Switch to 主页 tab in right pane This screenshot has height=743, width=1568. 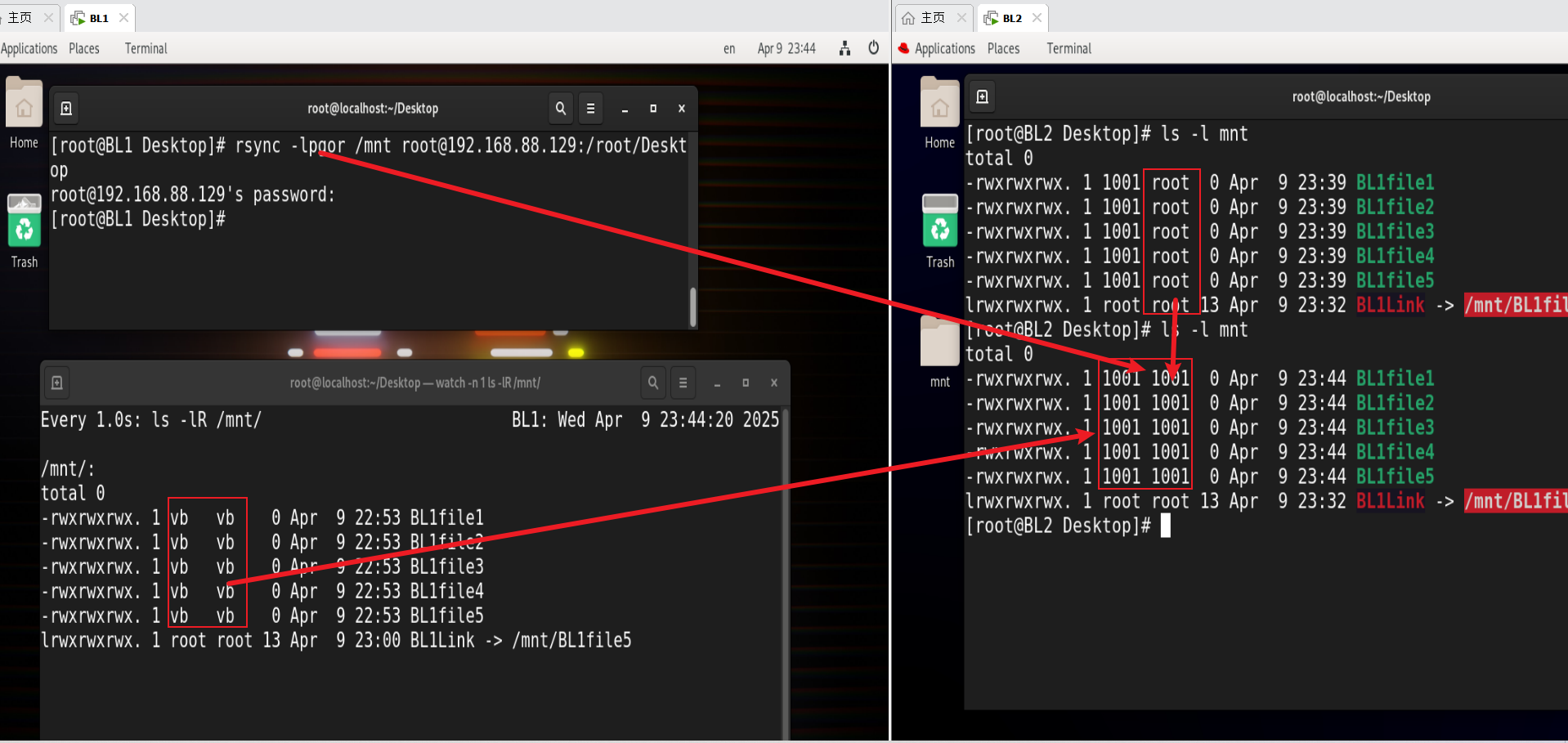point(933,17)
